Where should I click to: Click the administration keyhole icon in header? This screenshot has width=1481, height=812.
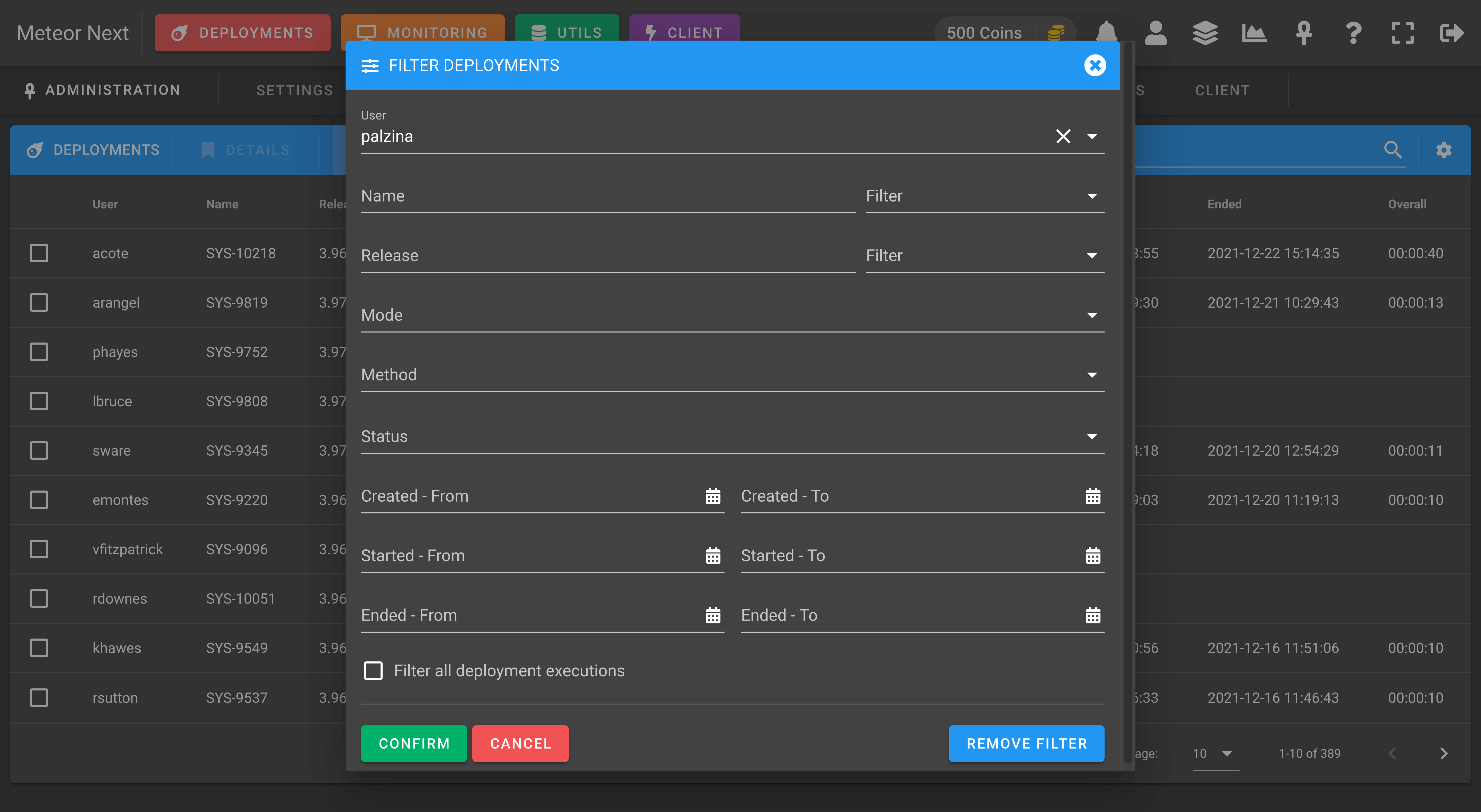(x=1304, y=33)
